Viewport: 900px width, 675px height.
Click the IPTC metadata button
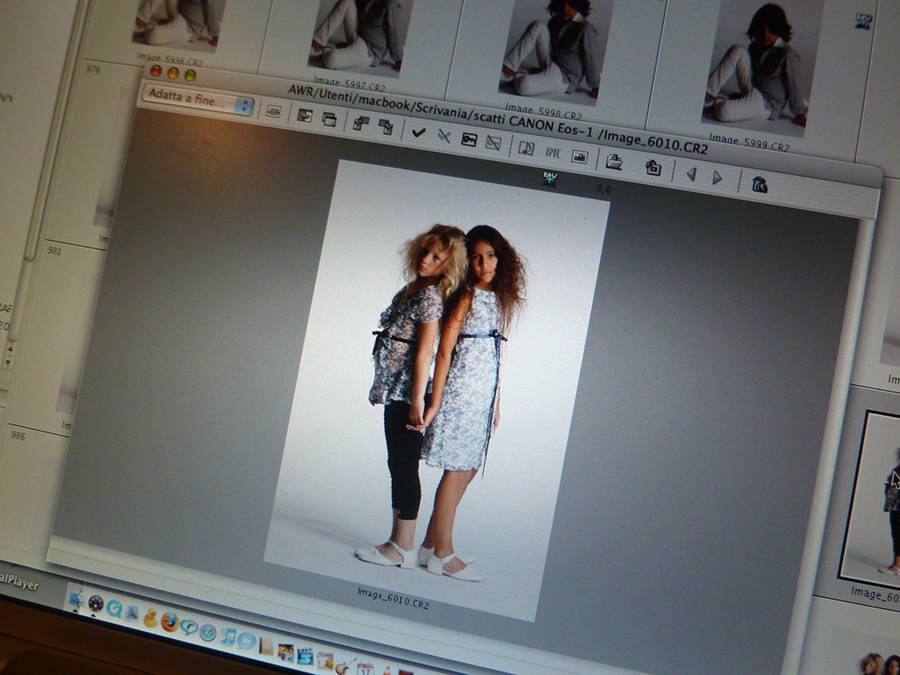point(552,152)
